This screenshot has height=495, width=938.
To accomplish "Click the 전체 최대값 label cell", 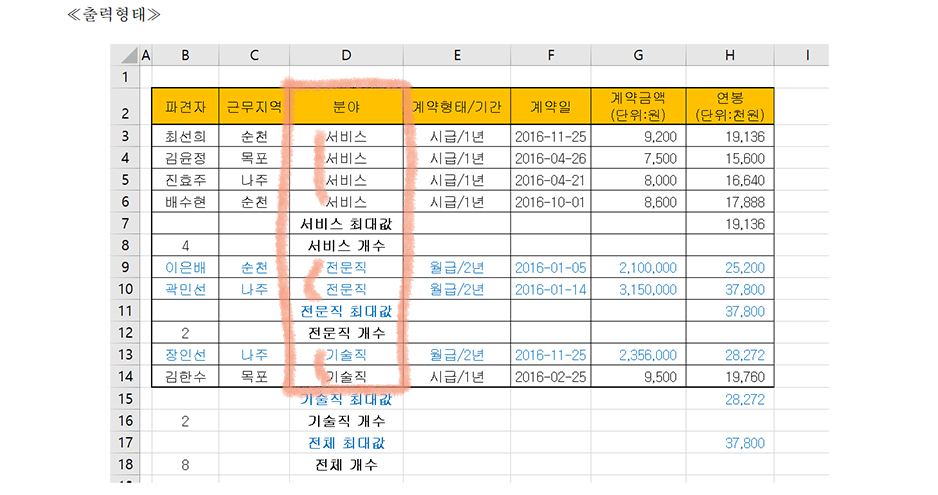I will pos(346,443).
